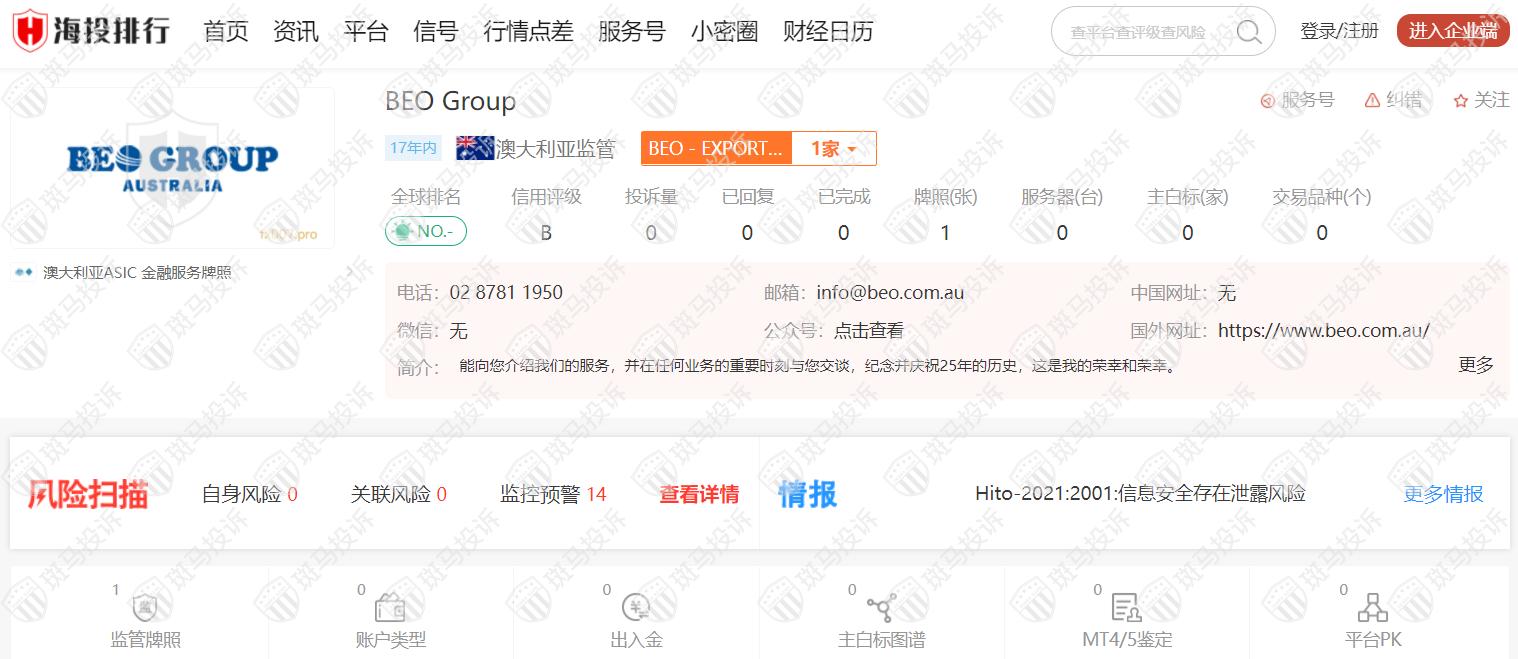Click 查看详情 in risk scan

[x=699, y=494]
